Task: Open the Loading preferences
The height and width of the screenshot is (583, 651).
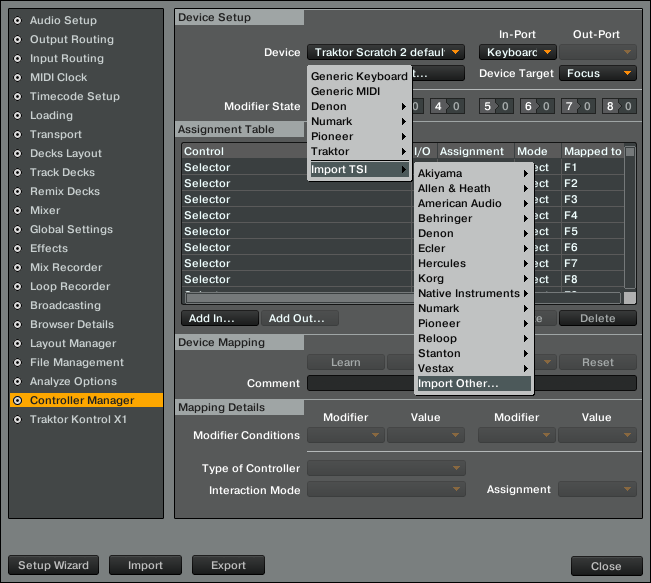Action: (51, 115)
